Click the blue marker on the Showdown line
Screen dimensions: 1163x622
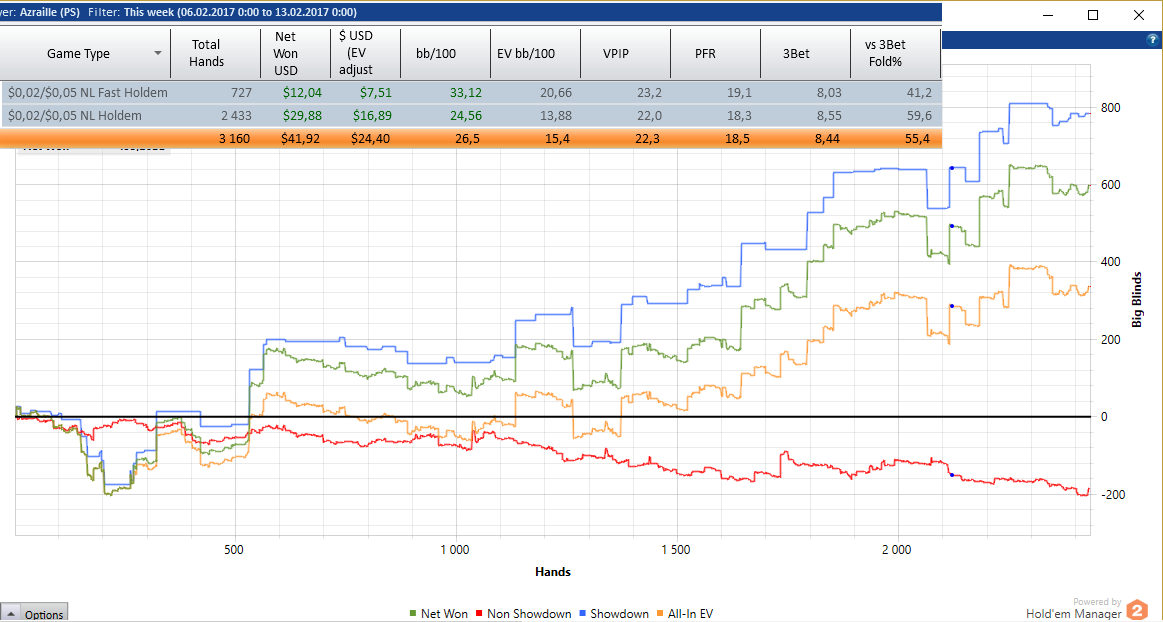click(x=952, y=168)
